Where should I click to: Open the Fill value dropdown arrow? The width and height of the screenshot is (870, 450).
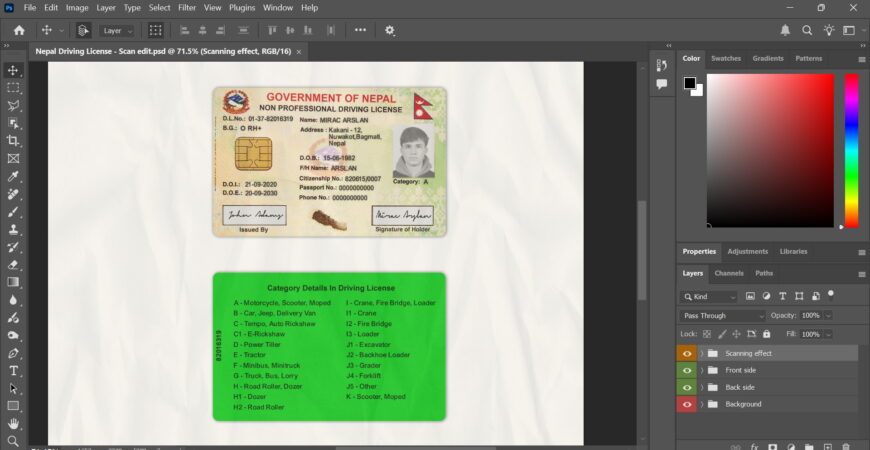click(x=828, y=334)
